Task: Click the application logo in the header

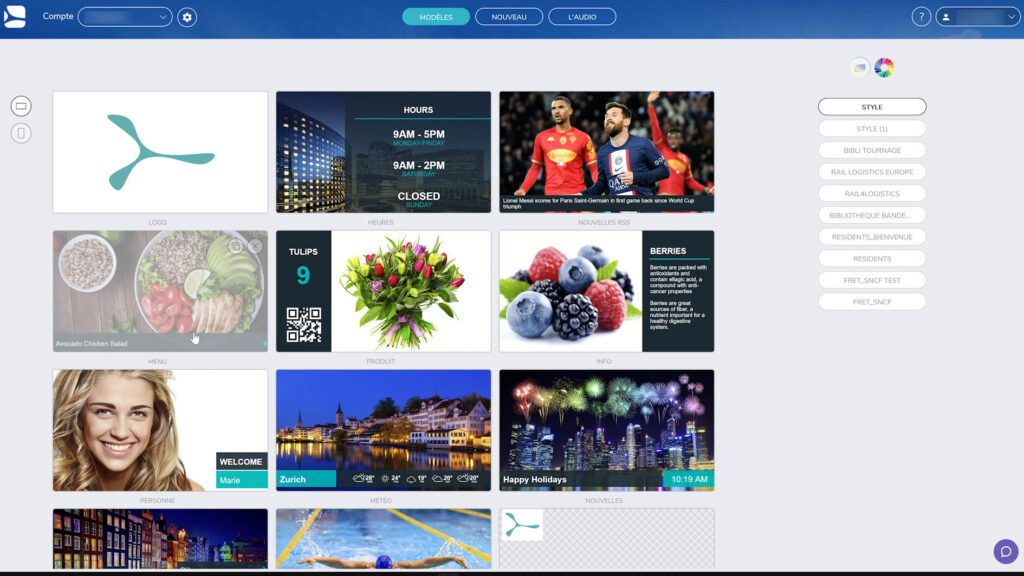Action: click(14, 16)
